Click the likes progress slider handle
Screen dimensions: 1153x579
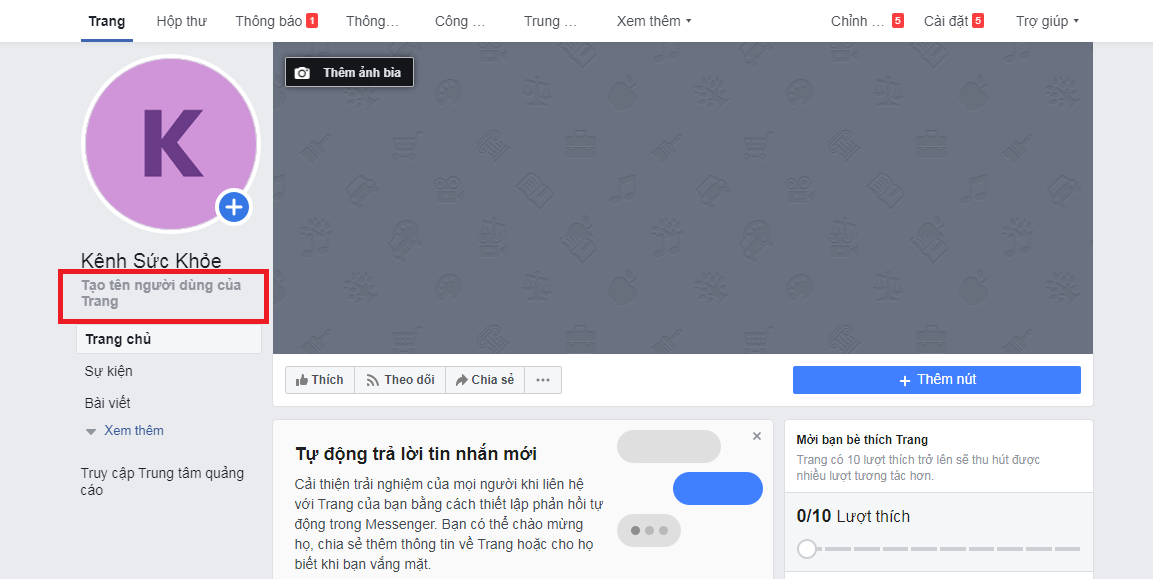click(x=807, y=548)
